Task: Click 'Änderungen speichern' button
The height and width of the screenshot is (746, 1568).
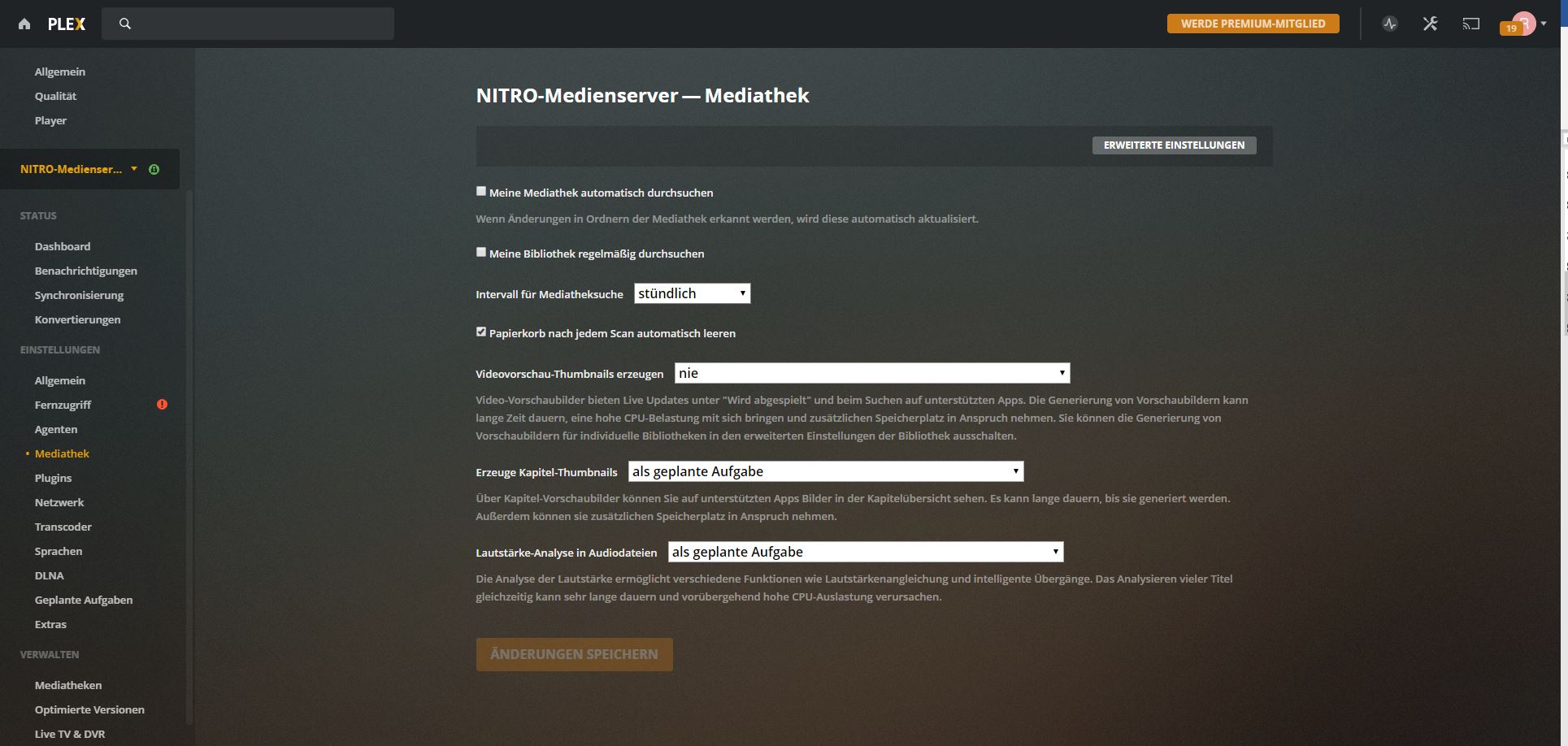Action: pyautogui.click(x=575, y=654)
